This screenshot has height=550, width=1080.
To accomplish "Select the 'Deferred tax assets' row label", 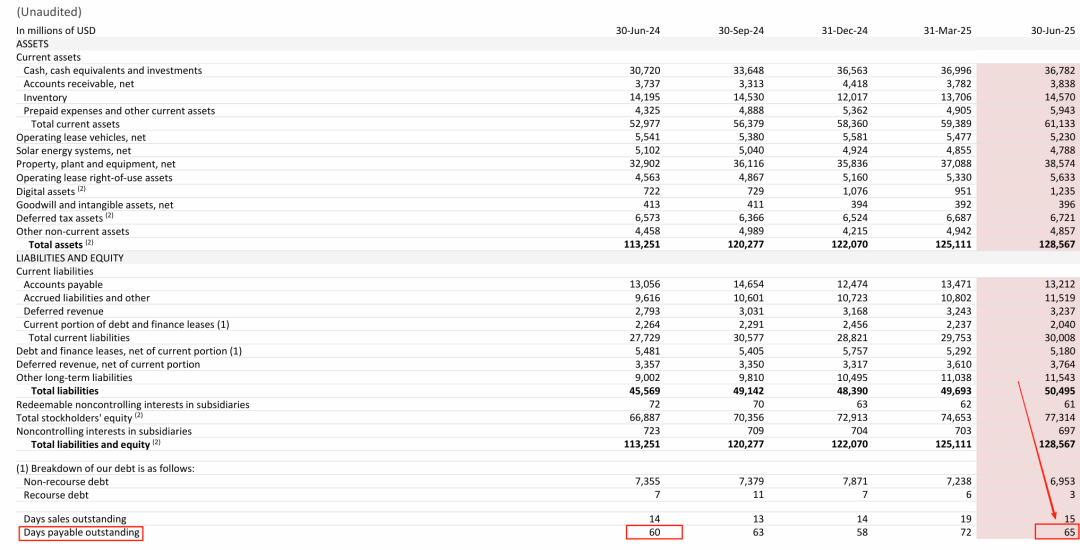I will click(64, 218).
